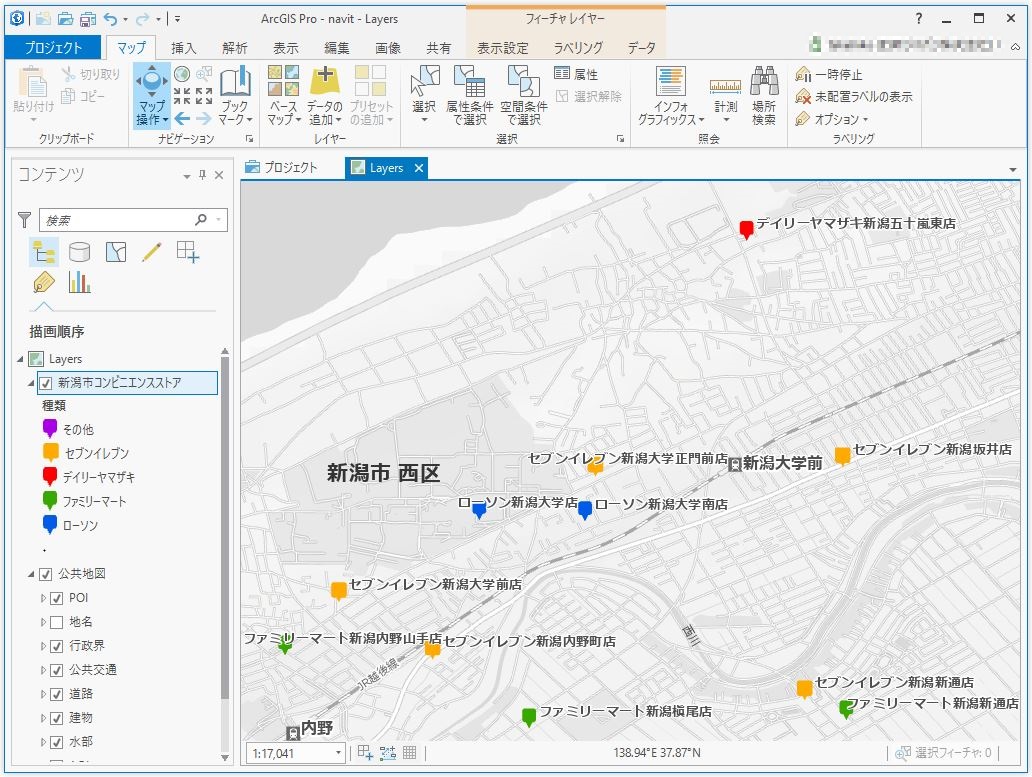Toggle the POI layer checkbox
Image resolution: width=1032 pixels, height=777 pixels.
[57, 598]
